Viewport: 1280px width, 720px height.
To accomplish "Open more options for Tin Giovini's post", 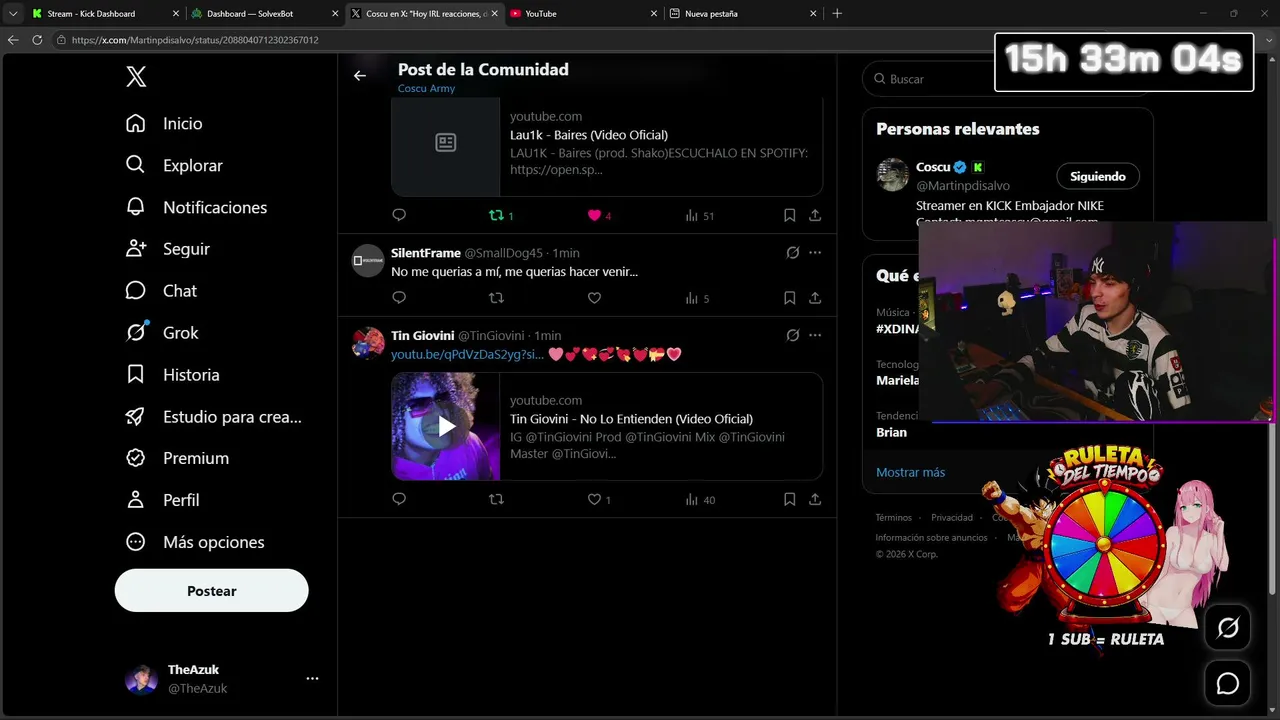I will [815, 335].
